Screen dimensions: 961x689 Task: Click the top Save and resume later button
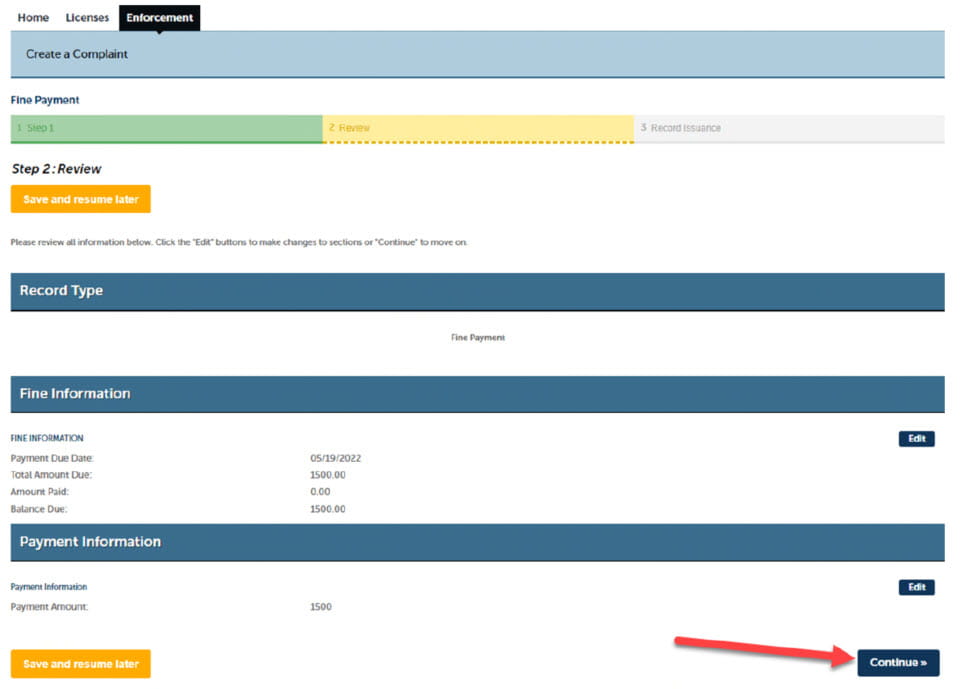(80, 199)
